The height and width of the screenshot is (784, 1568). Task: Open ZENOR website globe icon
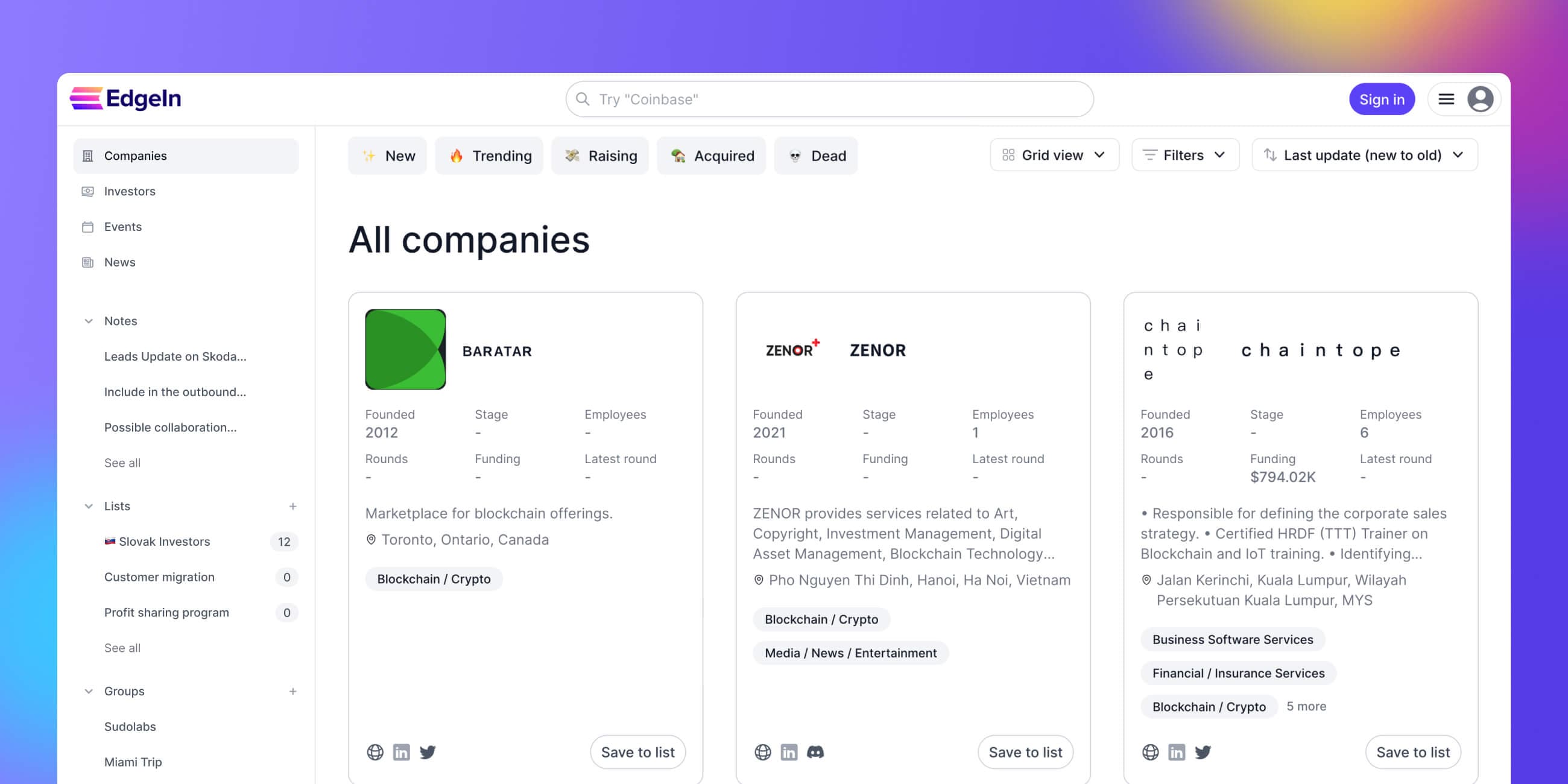(763, 753)
